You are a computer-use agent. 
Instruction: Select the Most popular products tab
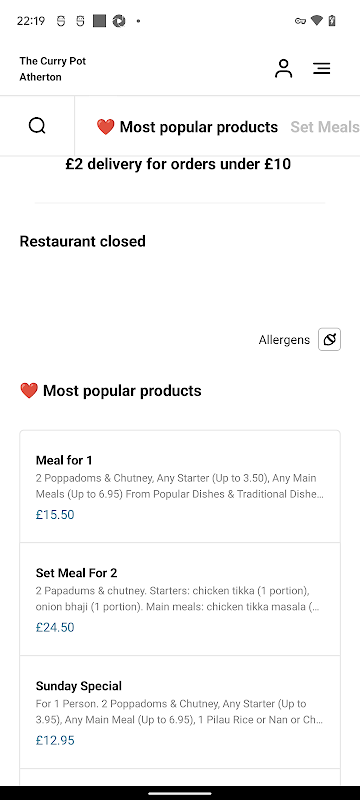pos(187,127)
